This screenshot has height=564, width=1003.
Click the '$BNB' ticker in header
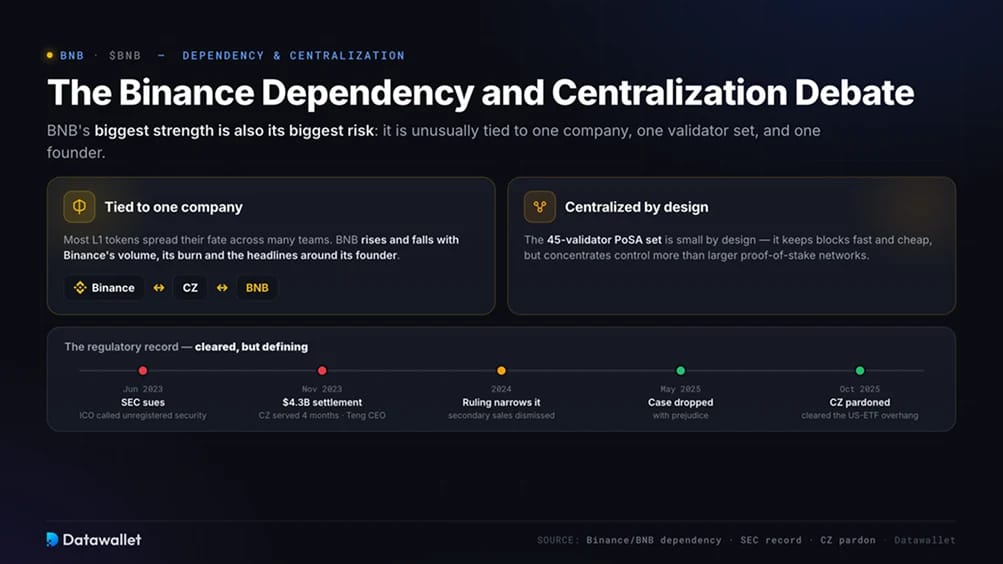click(x=125, y=56)
